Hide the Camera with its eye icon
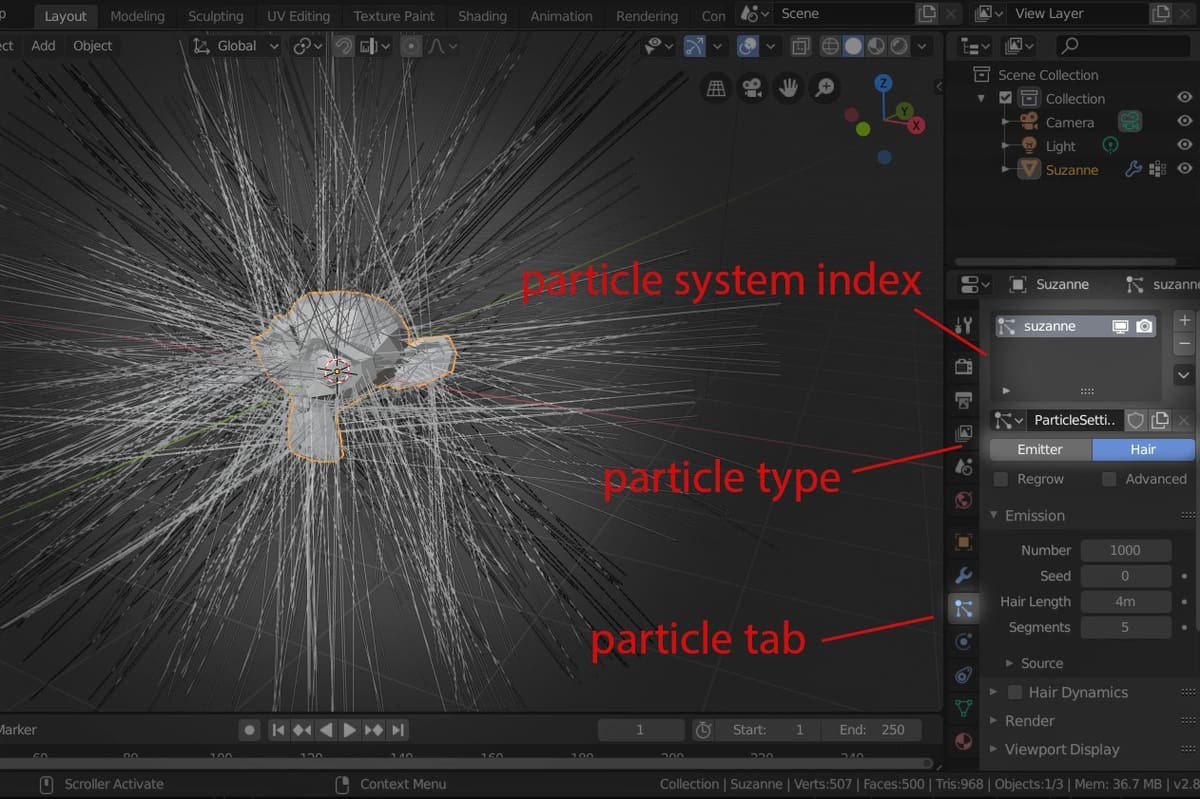 1185,122
